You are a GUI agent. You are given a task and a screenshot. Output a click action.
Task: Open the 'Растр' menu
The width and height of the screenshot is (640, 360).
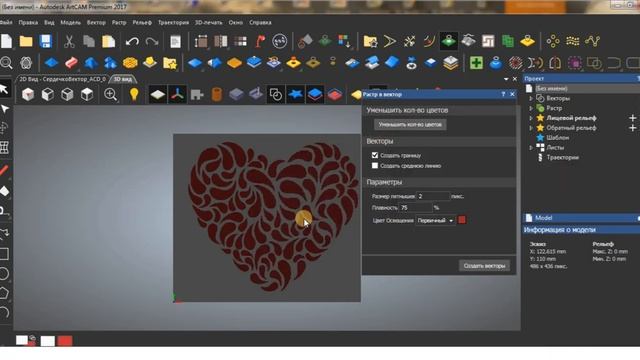(x=119, y=22)
